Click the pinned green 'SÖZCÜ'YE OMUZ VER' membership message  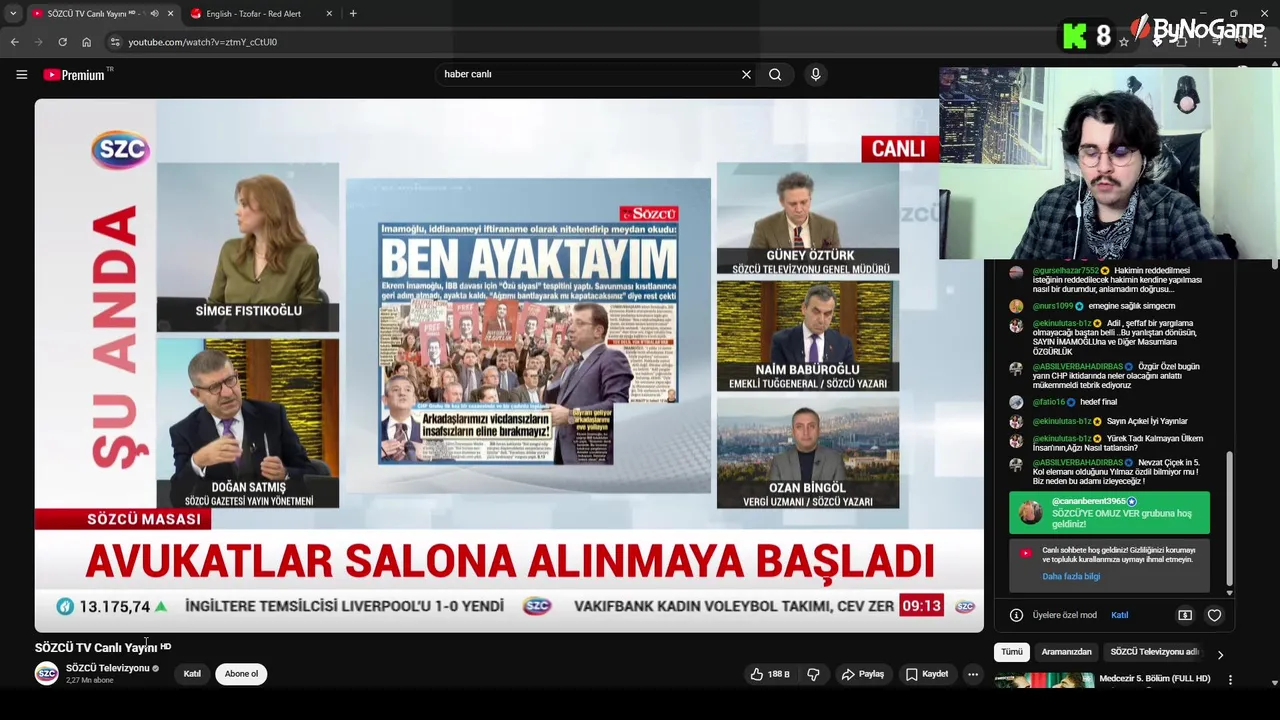tap(1109, 513)
